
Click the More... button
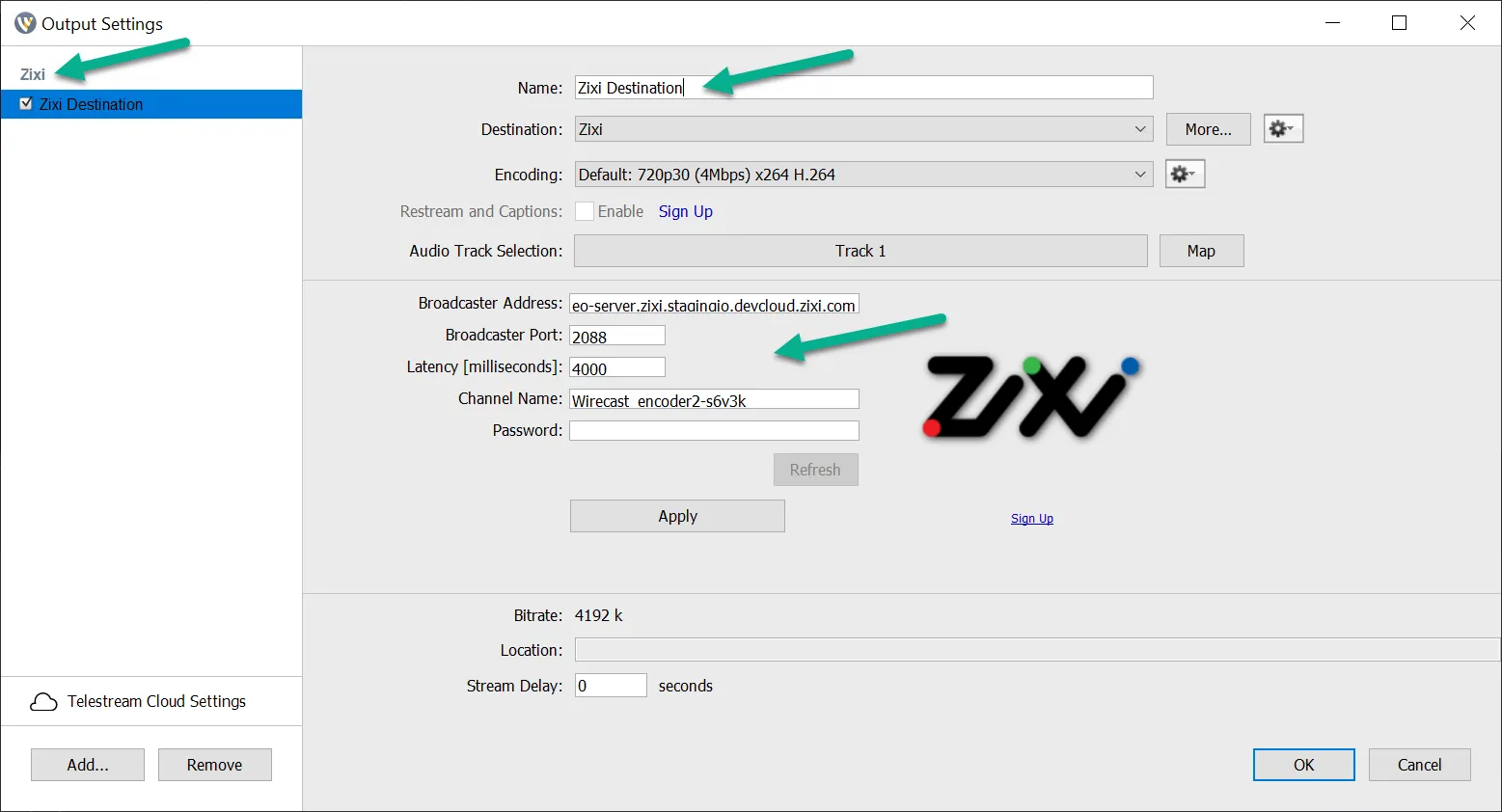tap(1208, 129)
